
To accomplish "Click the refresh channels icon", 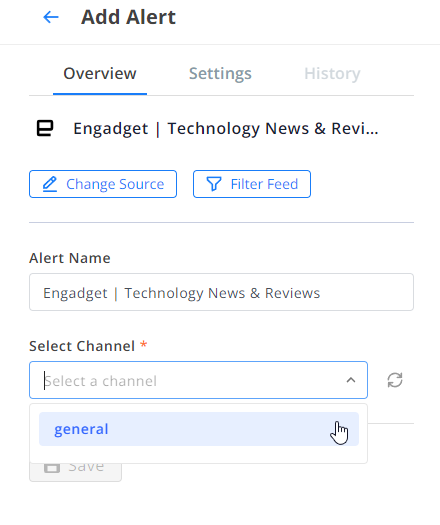I will 395,380.
